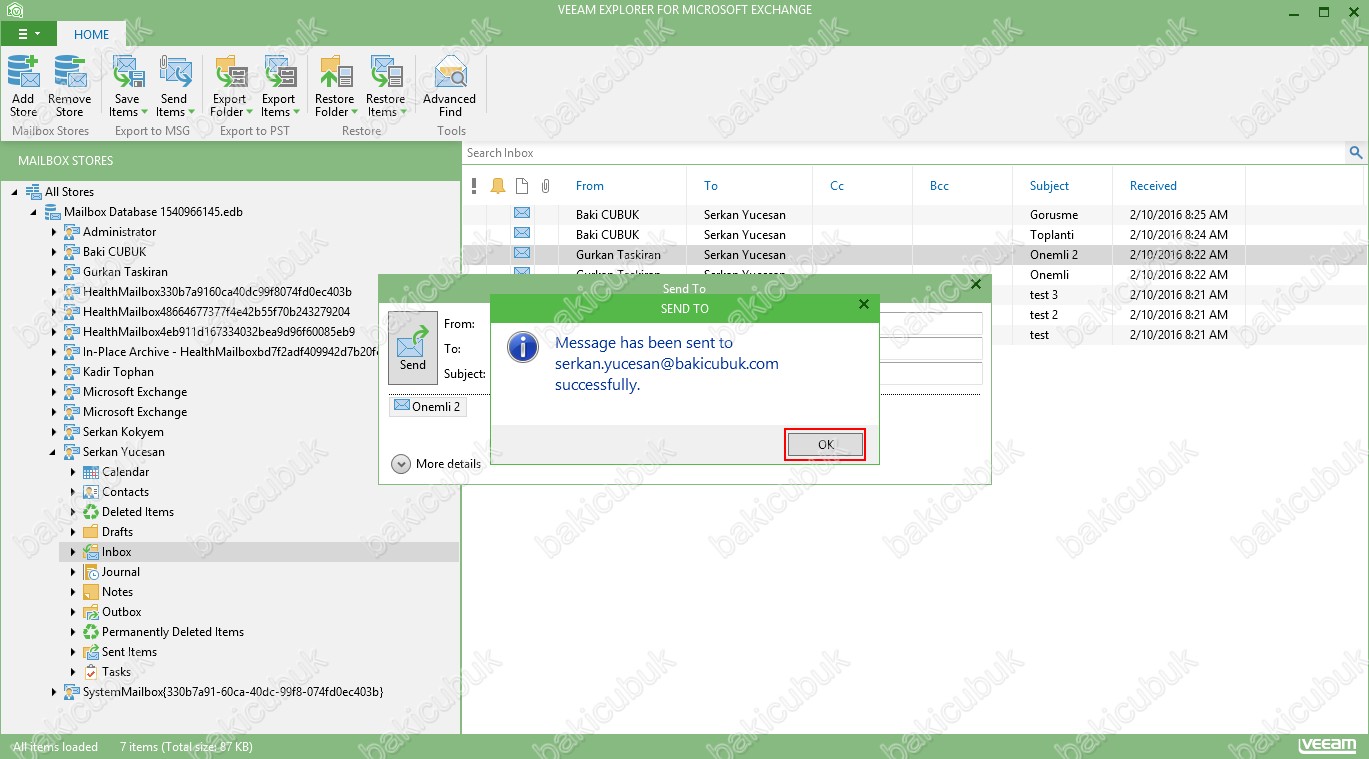Screen dimensions: 1369x759
Task: Sort by the Cc column
Action: (837, 186)
